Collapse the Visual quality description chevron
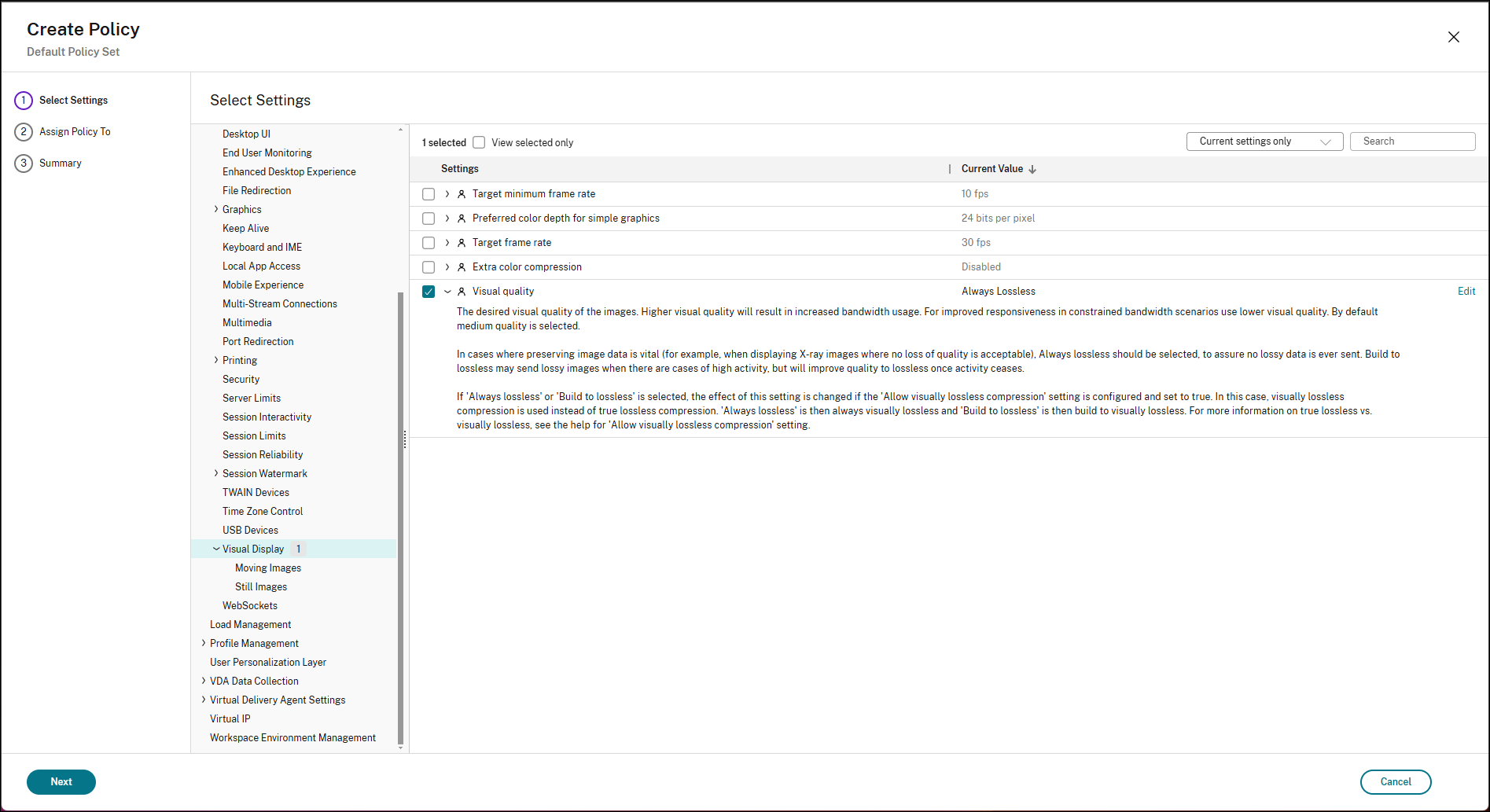 [x=447, y=292]
